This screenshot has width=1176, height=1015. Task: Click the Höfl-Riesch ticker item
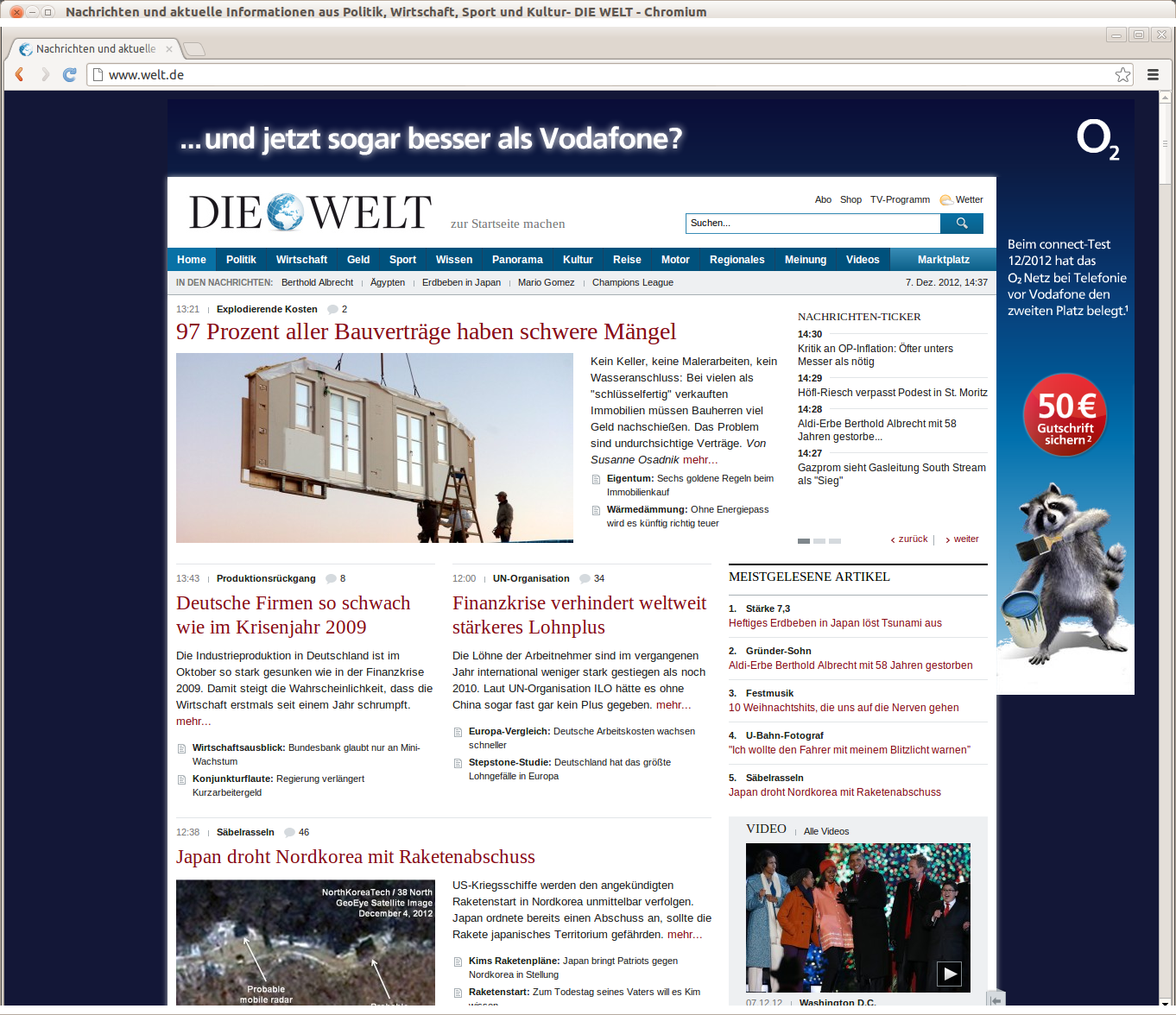click(x=893, y=393)
